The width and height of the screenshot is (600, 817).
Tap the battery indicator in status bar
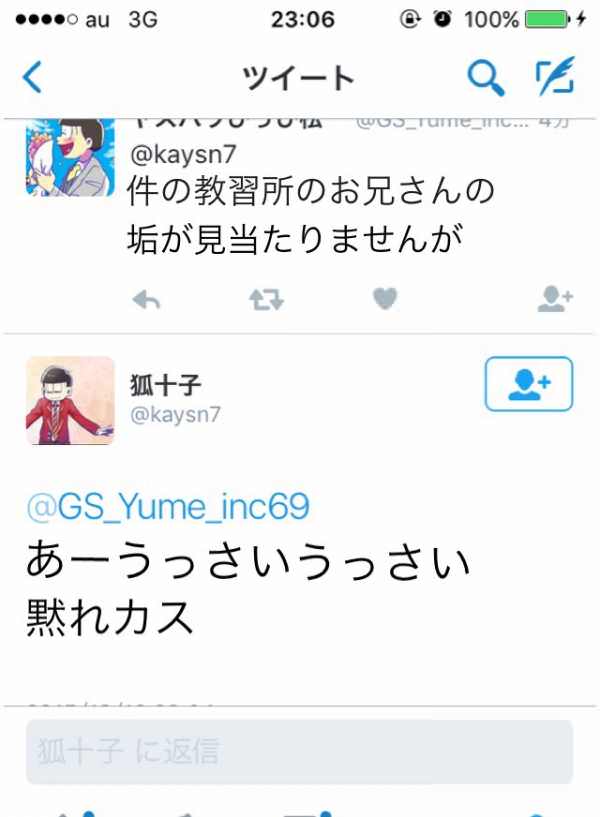pos(547,19)
